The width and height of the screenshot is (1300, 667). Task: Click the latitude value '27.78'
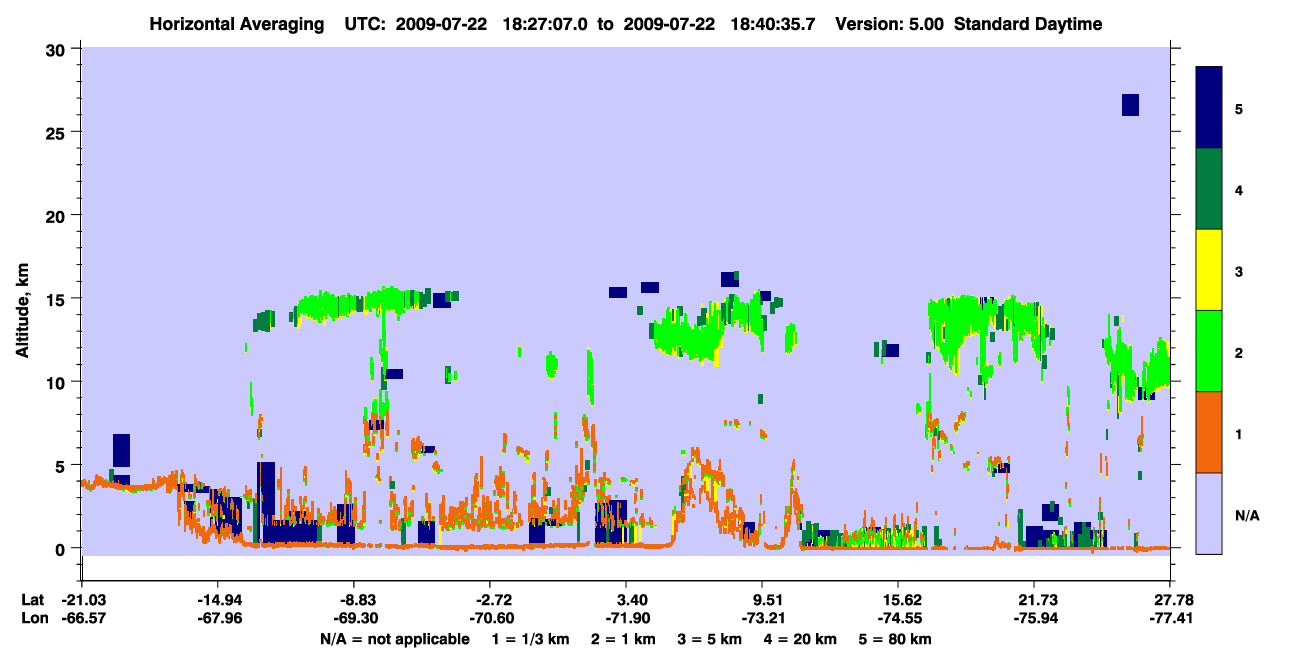pyautogui.click(x=1175, y=600)
